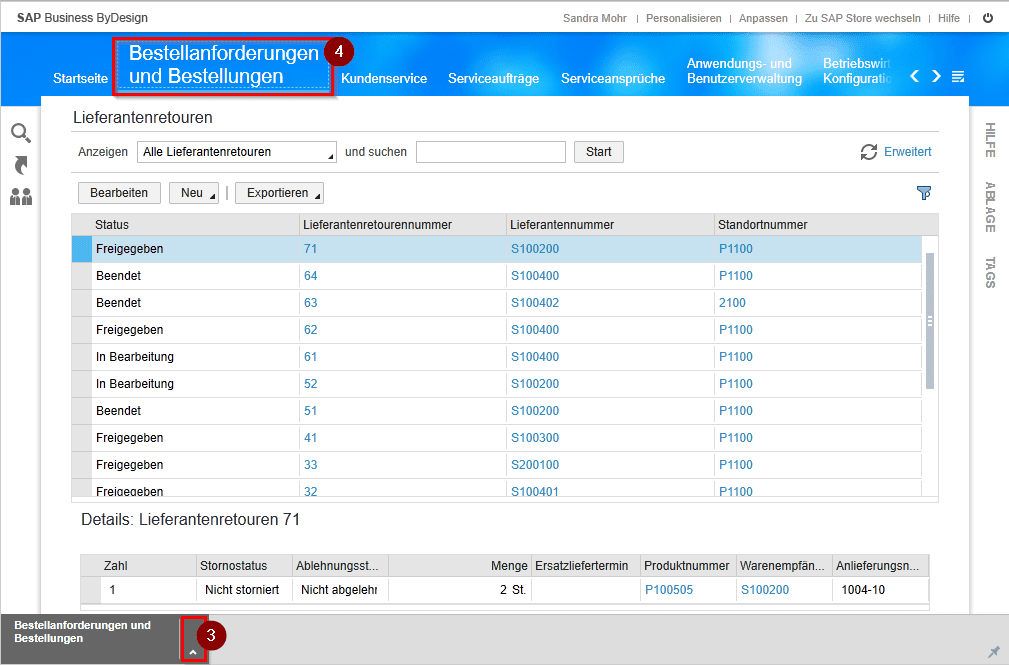Image resolution: width=1009 pixels, height=665 pixels.
Task: Select the Nicht storniert cell
Action: (x=244, y=590)
